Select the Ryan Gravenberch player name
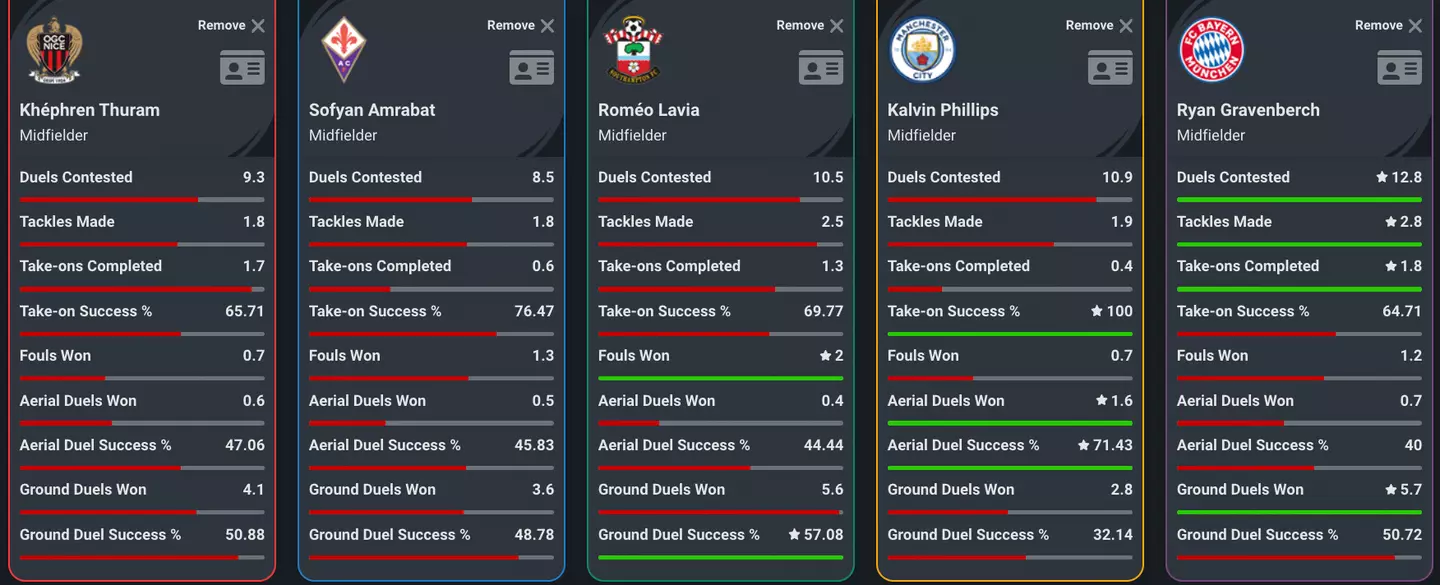This screenshot has width=1440, height=585. (x=1248, y=110)
